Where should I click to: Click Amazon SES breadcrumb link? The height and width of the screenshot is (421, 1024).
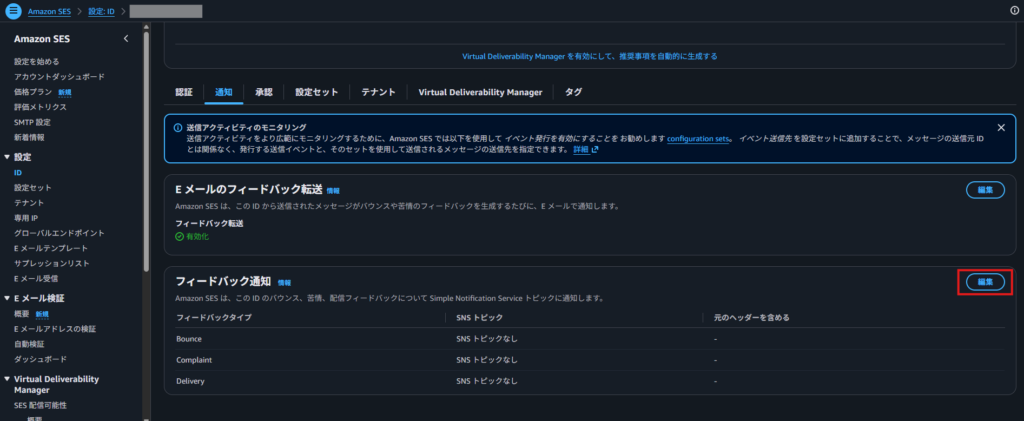click(x=50, y=11)
